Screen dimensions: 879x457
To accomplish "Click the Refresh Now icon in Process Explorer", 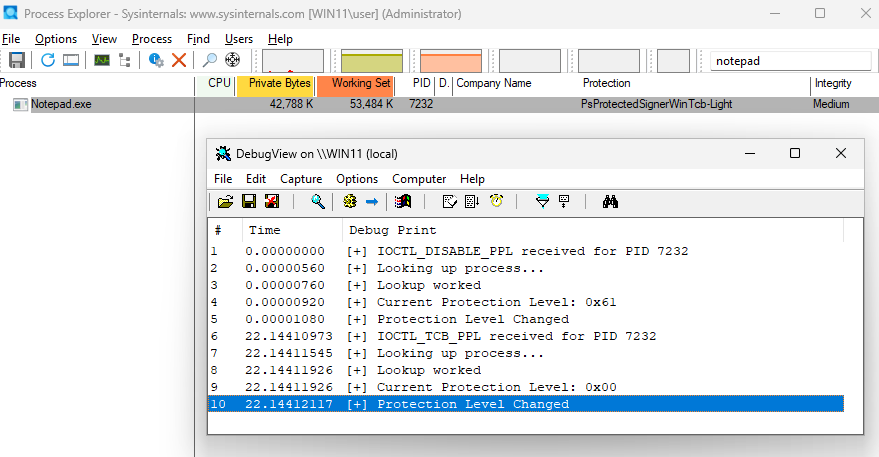I will (48, 60).
